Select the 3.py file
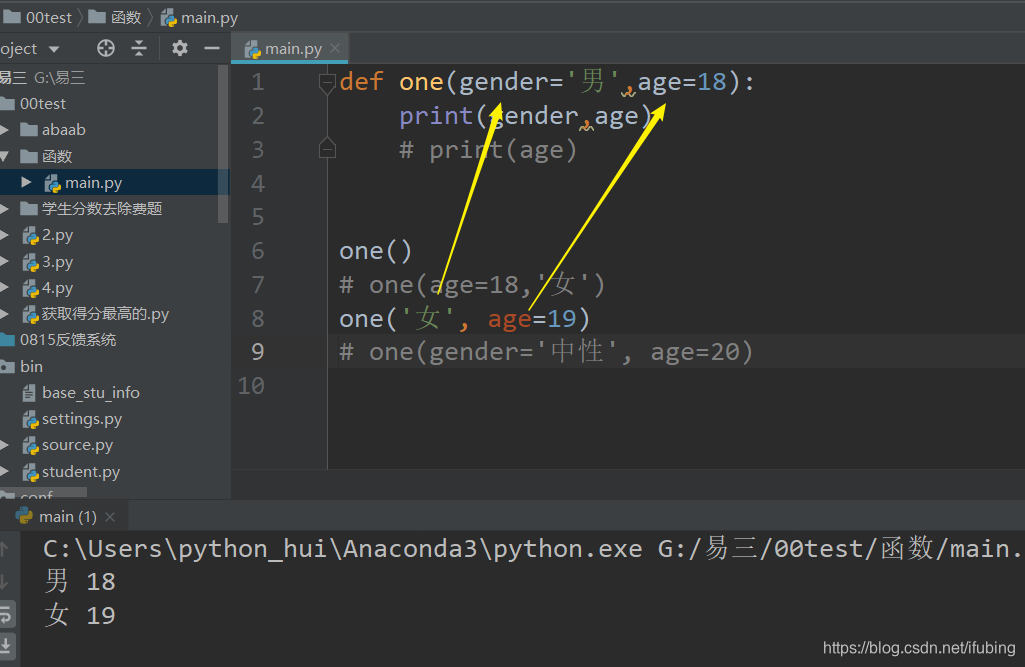This screenshot has width=1025, height=667. click(x=48, y=262)
